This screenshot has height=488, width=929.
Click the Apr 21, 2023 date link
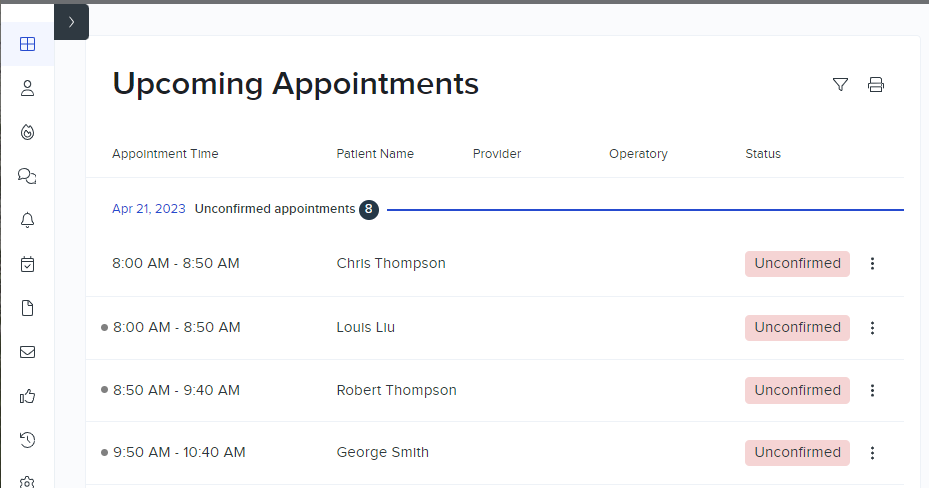[149, 209]
